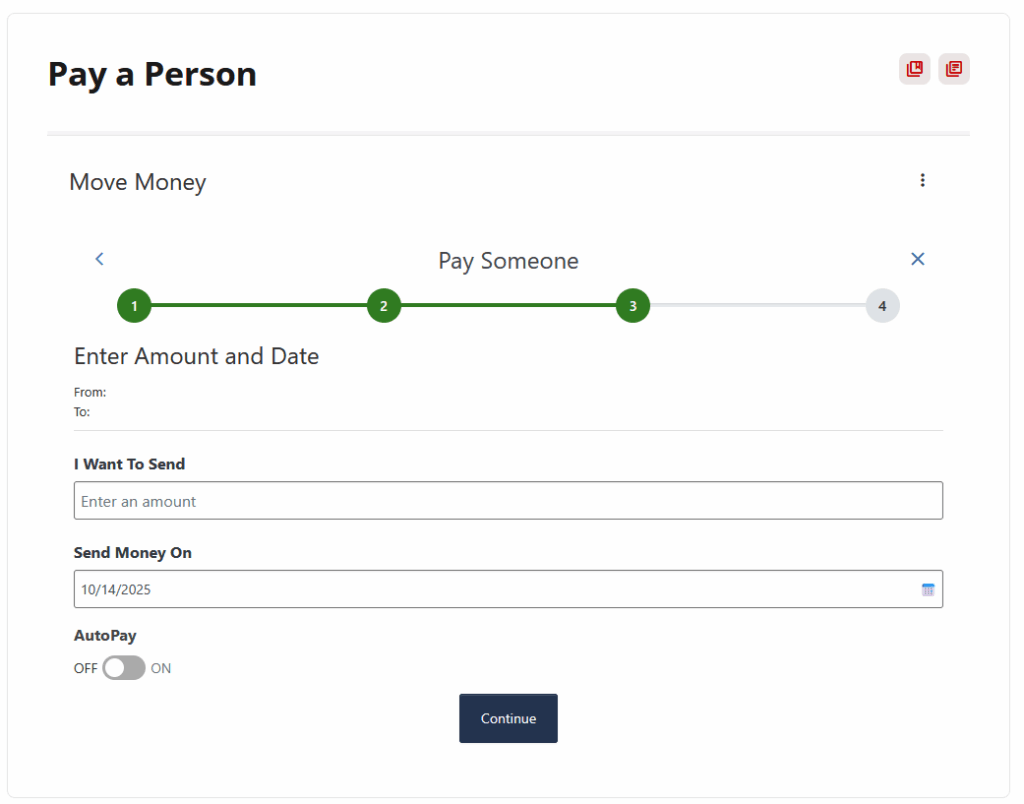
Task: Click the Move Money panel heading
Action: click(x=138, y=182)
